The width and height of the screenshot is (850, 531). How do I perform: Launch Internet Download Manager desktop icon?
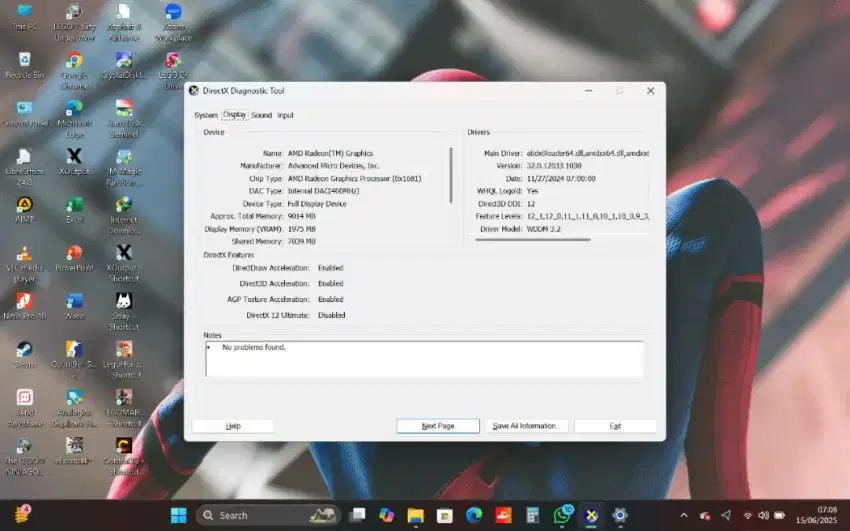(x=124, y=216)
